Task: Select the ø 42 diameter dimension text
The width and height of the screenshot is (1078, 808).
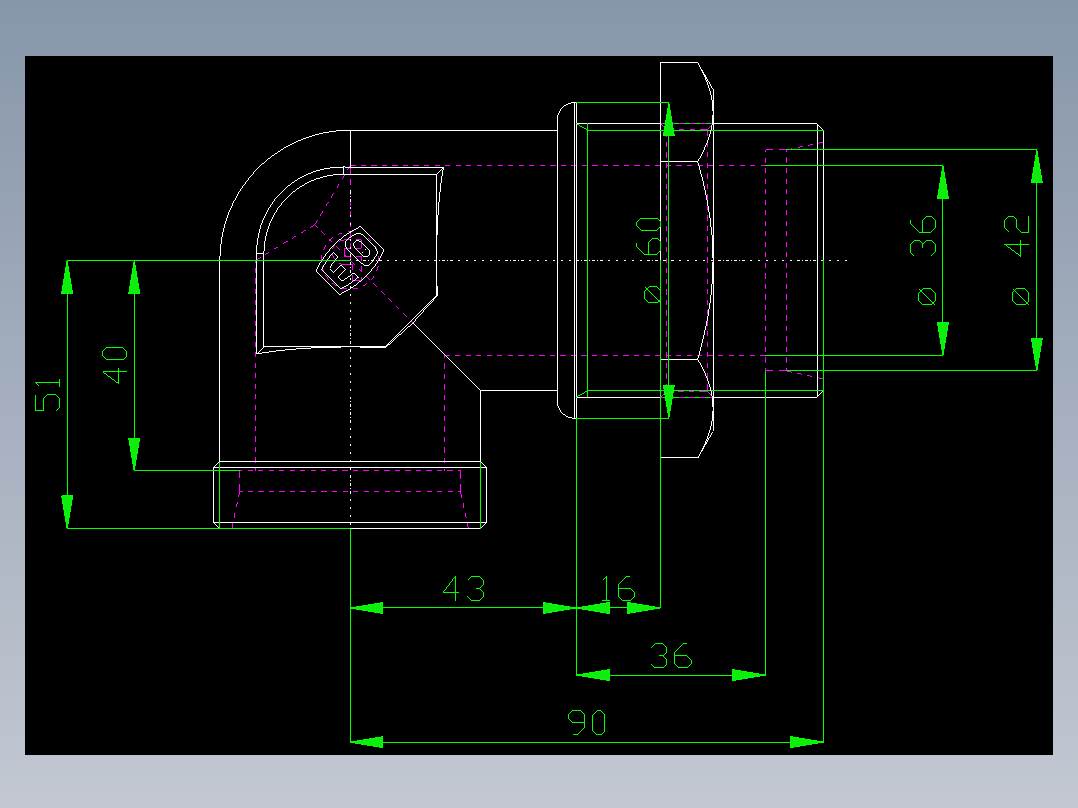Action: tap(1019, 260)
